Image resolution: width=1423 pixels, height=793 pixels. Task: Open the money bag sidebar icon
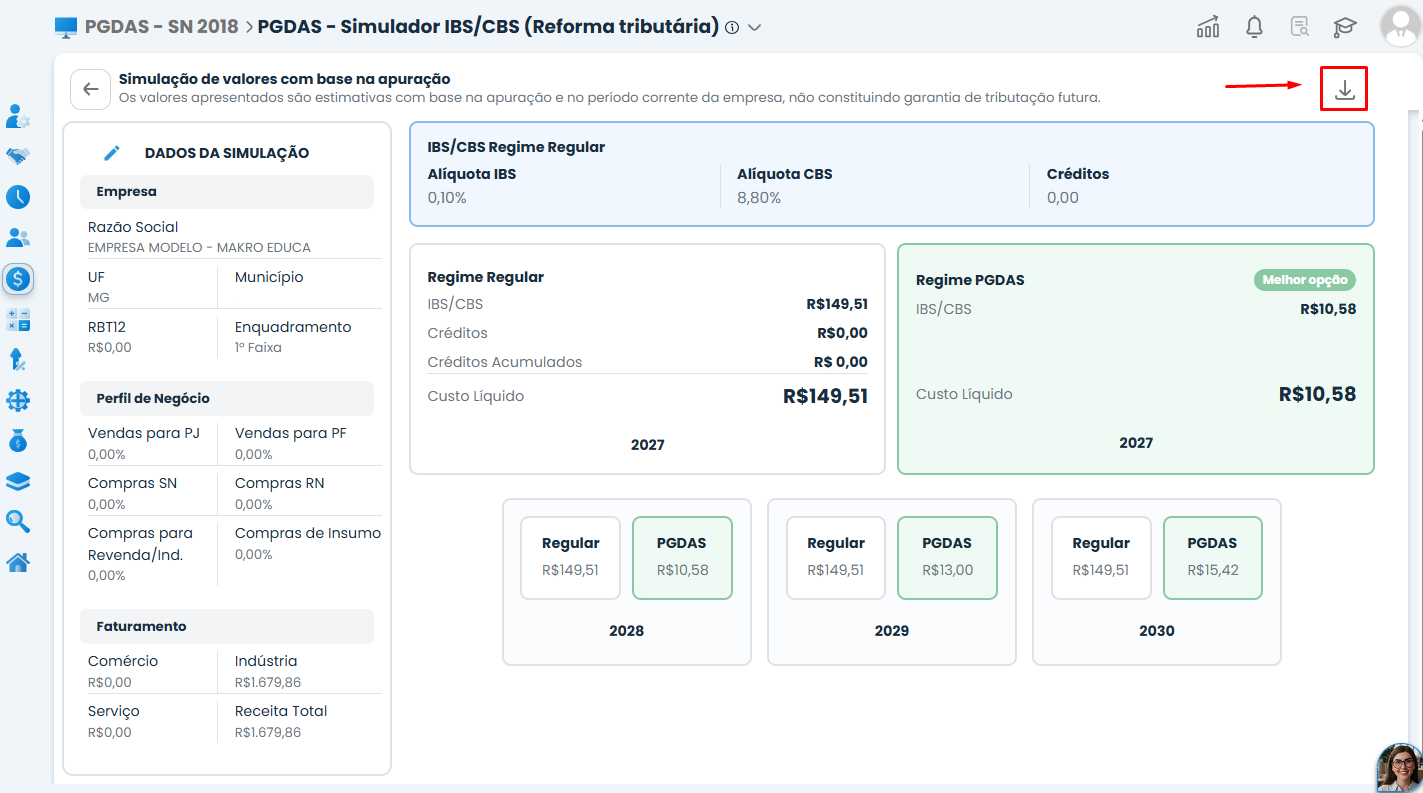point(18,440)
